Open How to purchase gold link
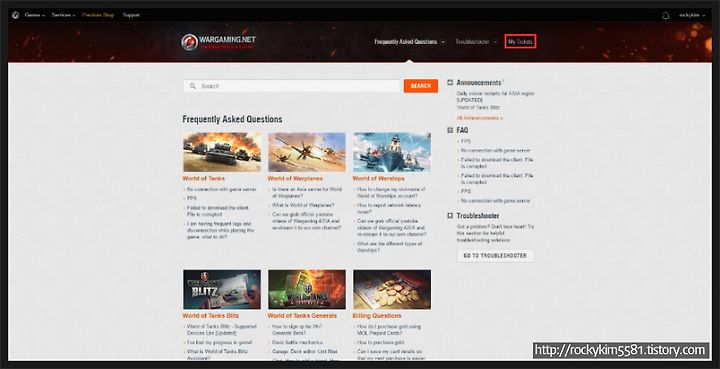 tap(380, 342)
